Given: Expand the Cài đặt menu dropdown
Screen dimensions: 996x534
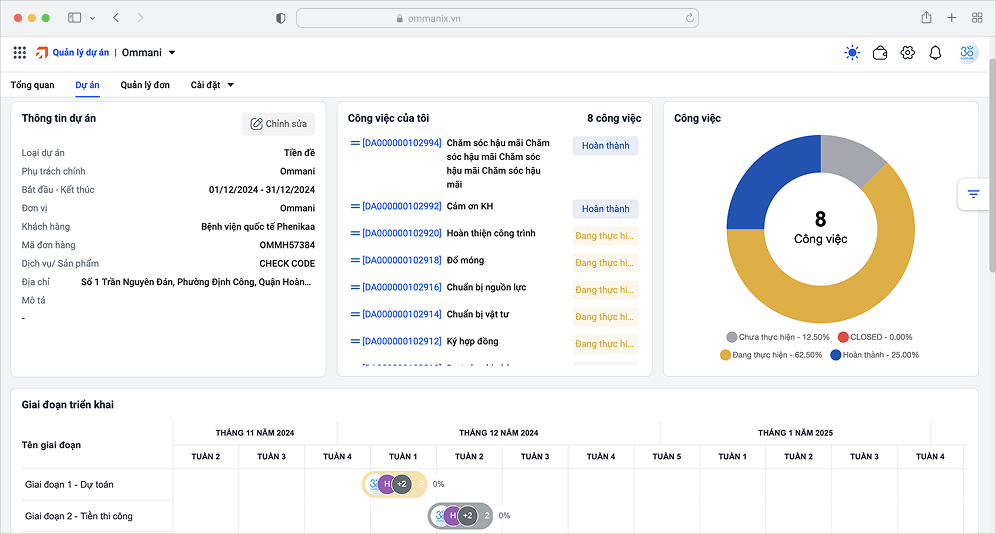Looking at the screenshot, I should (x=231, y=85).
